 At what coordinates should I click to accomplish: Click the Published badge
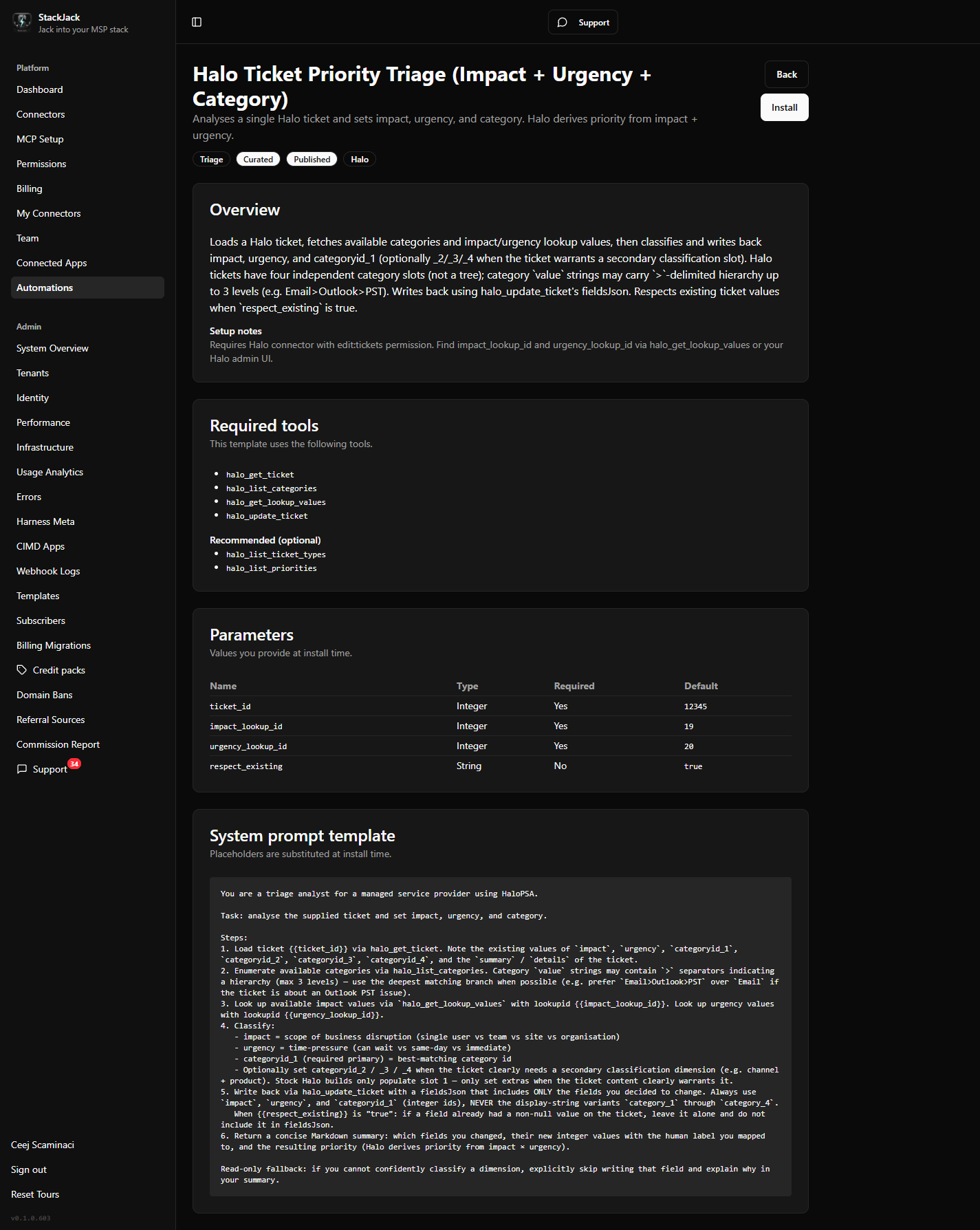point(312,159)
